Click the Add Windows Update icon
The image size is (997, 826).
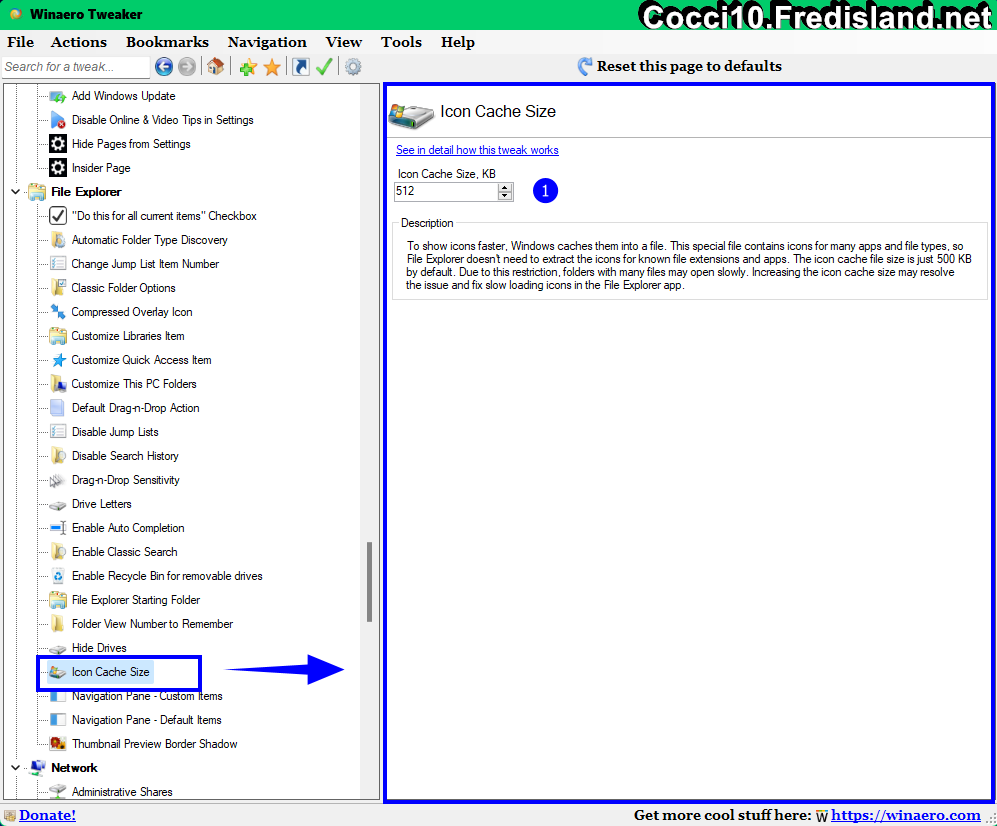(58, 96)
